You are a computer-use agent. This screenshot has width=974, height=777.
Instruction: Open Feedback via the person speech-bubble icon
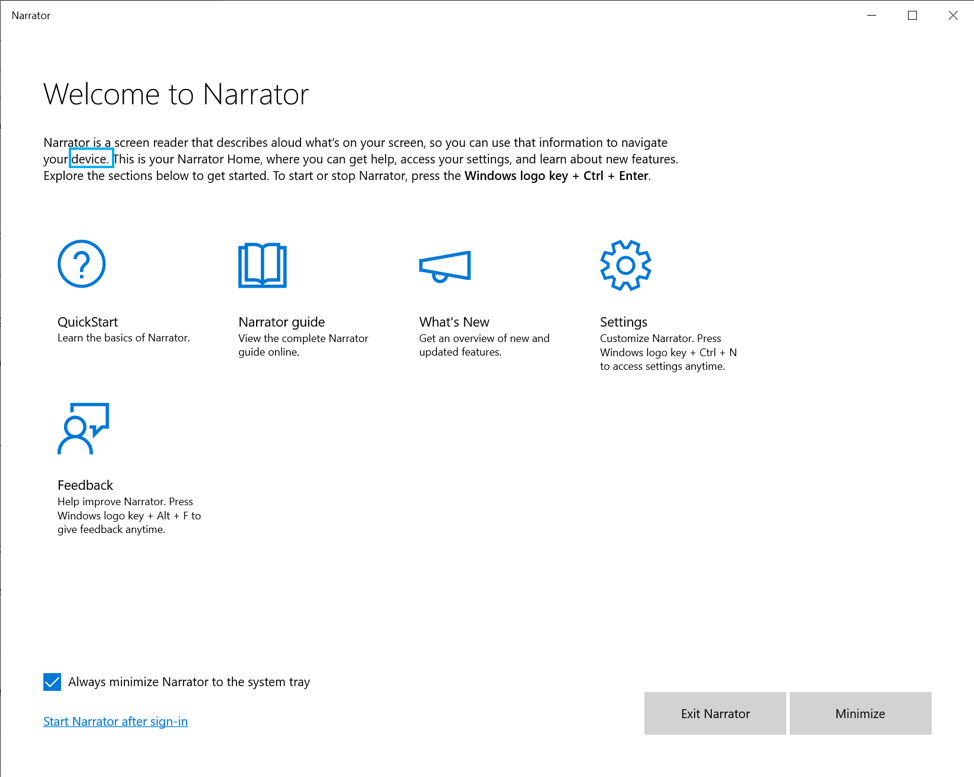83,428
